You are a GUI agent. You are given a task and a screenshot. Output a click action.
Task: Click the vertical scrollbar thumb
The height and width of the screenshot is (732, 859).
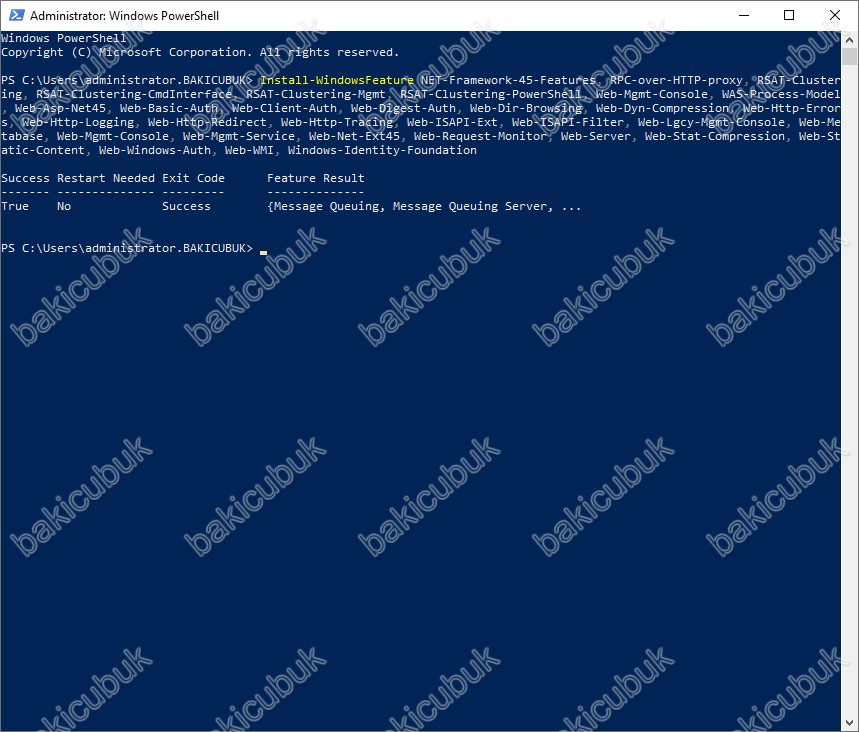point(849,56)
